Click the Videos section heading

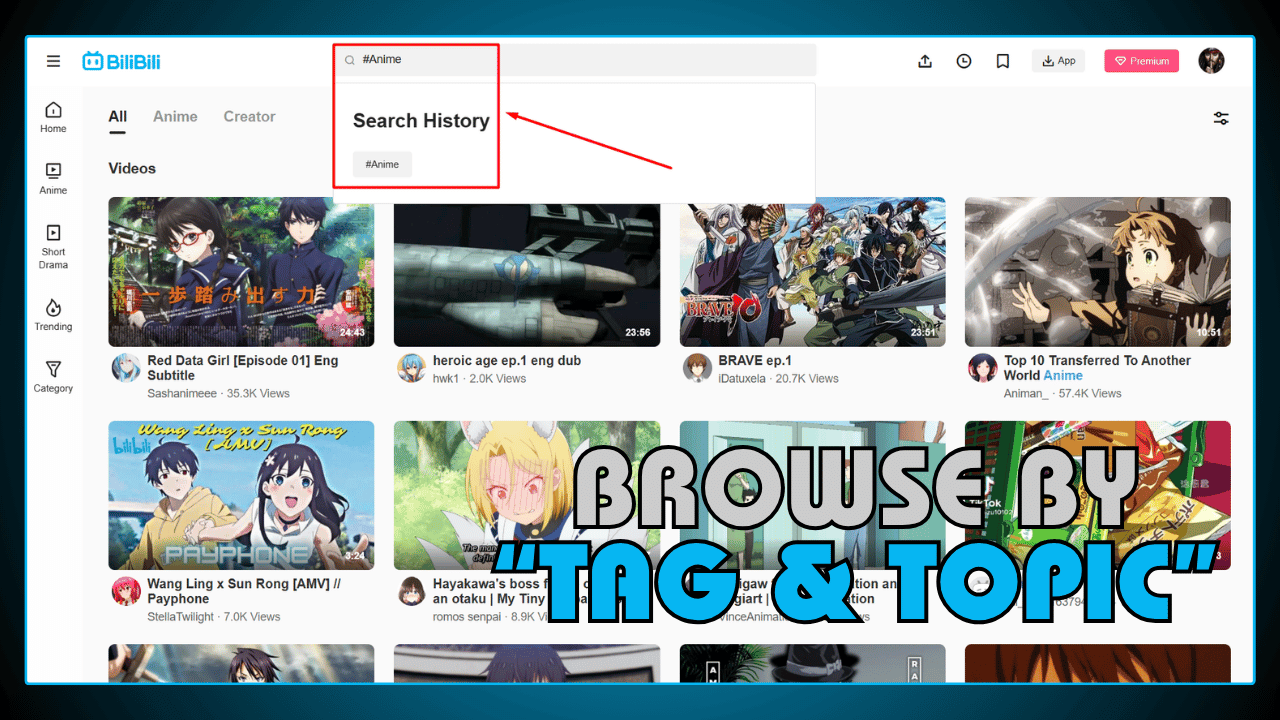pos(132,169)
